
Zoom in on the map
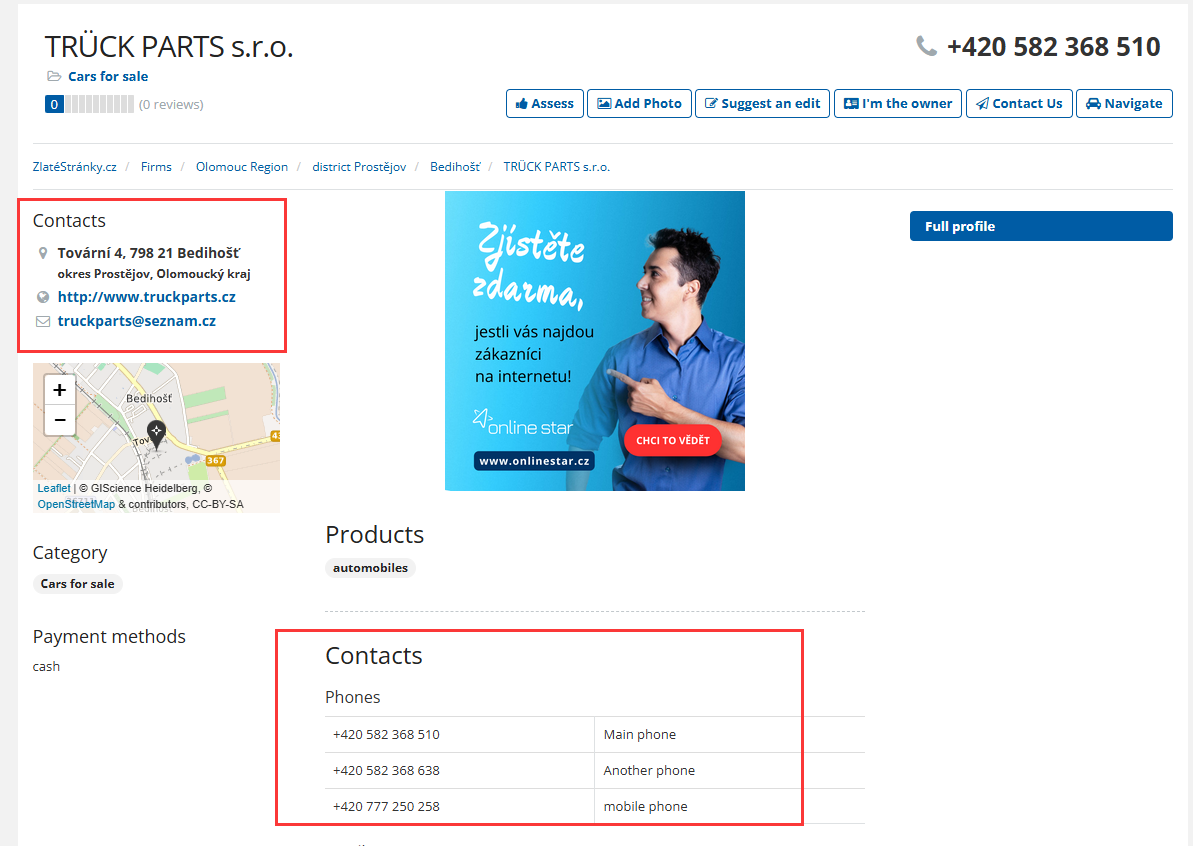click(x=59, y=390)
